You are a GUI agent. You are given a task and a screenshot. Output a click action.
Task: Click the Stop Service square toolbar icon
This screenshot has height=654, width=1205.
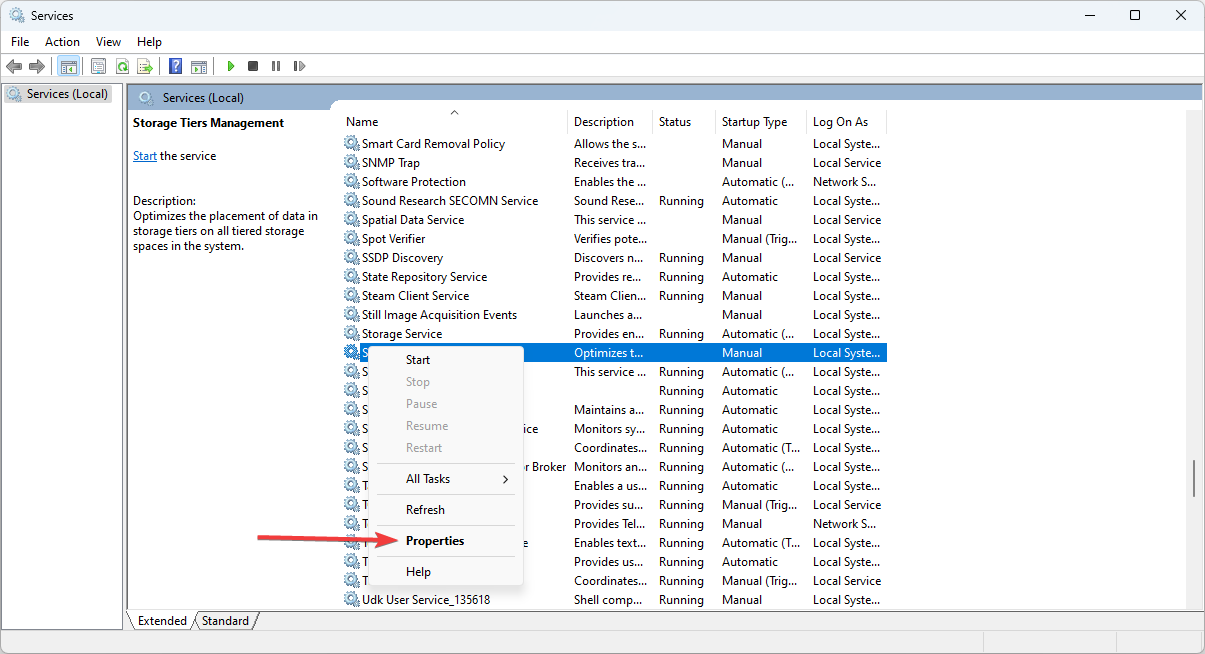click(x=253, y=66)
